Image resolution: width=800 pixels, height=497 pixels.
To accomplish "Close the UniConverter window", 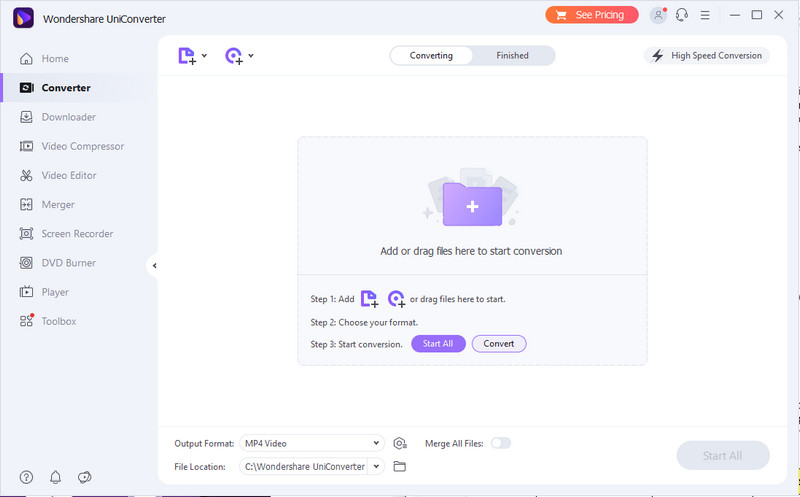I will pos(779,15).
